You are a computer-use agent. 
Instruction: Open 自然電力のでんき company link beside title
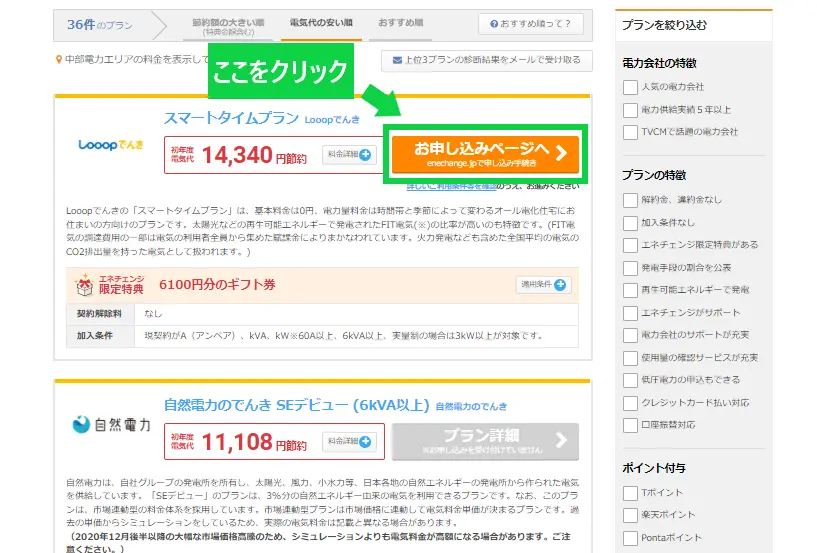(471, 407)
